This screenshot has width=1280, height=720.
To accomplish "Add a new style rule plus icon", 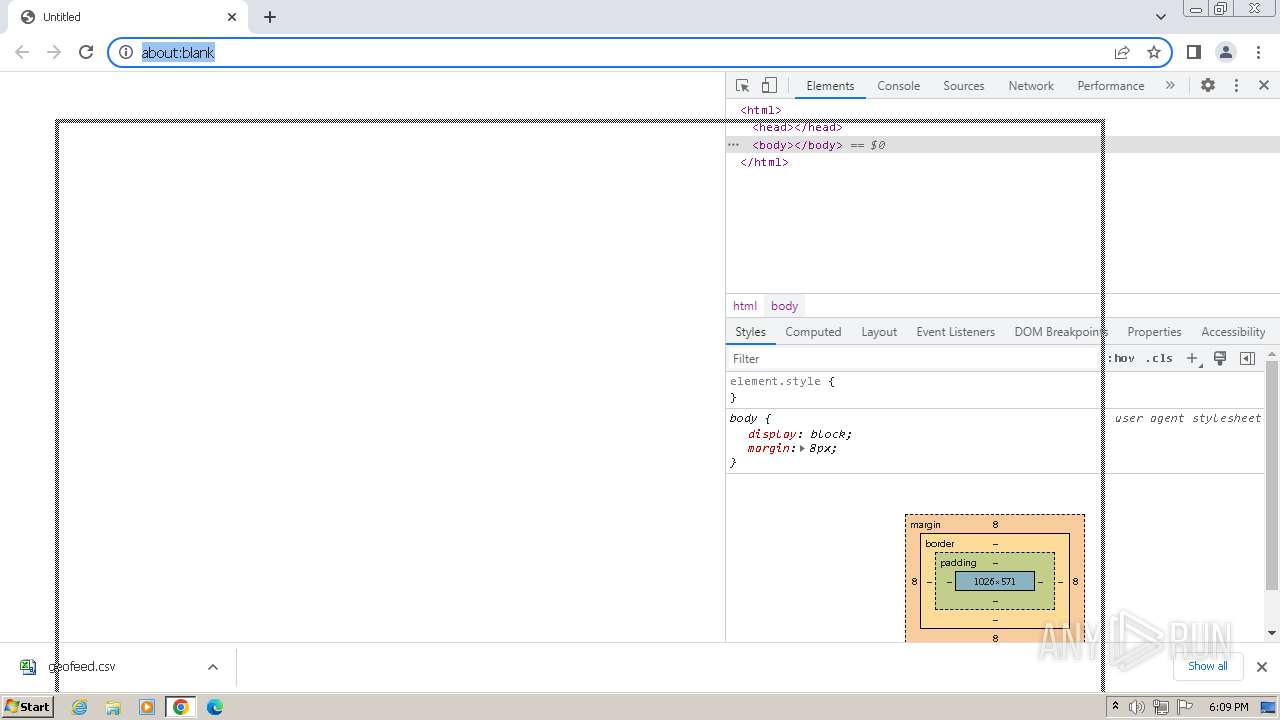I will [1192, 359].
